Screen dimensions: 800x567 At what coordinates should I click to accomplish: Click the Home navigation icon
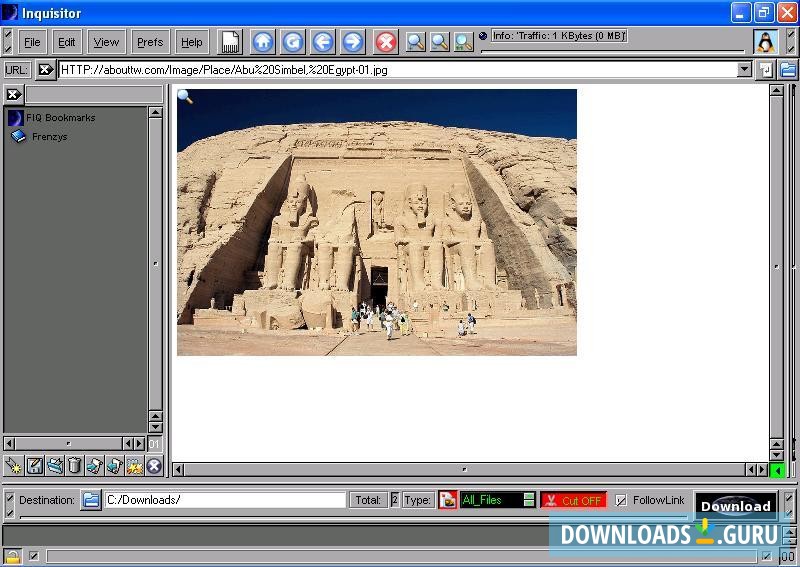click(x=263, y=42)
